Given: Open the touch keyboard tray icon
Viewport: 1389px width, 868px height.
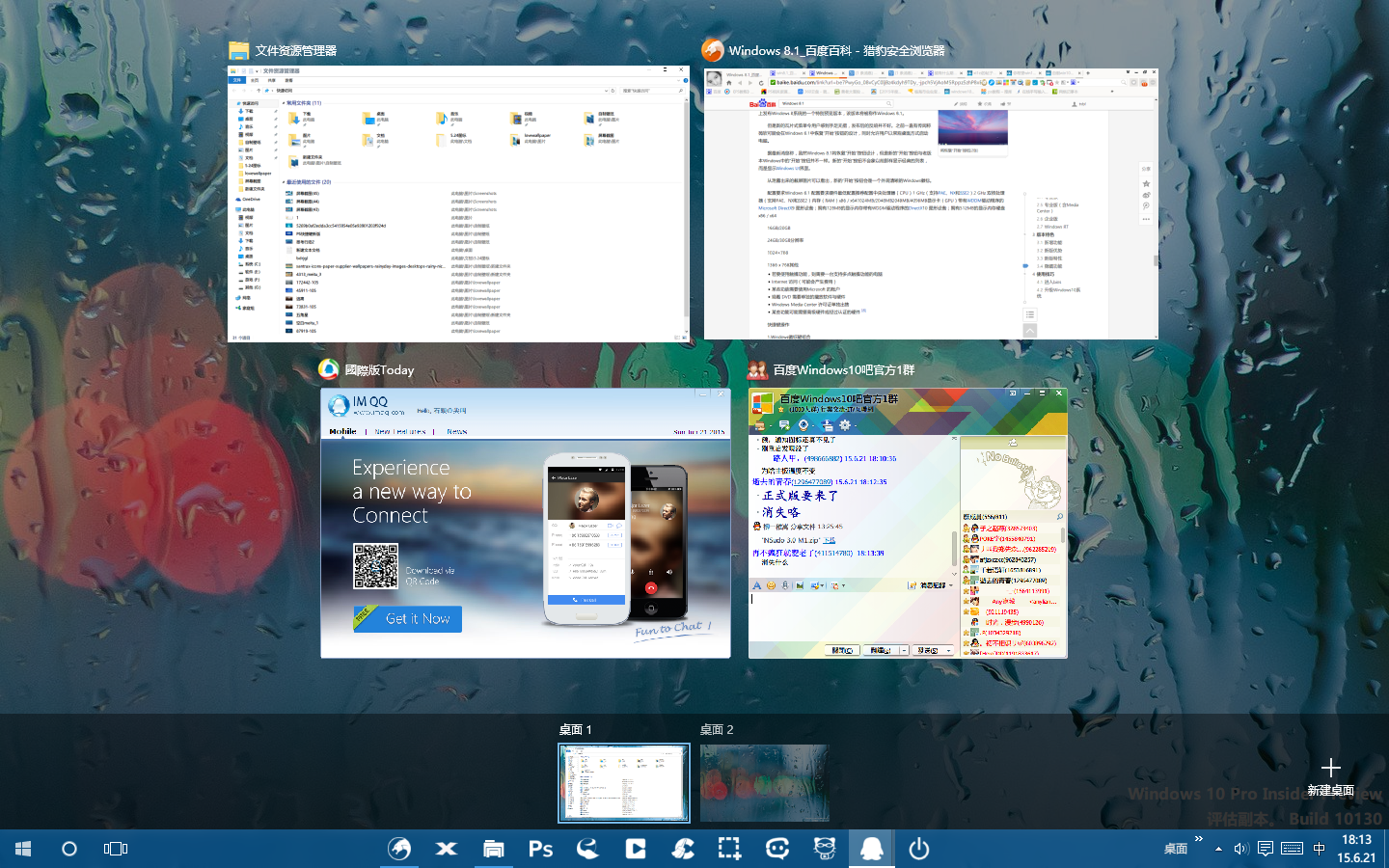Looking at the screenshot, I should 1293,849.
